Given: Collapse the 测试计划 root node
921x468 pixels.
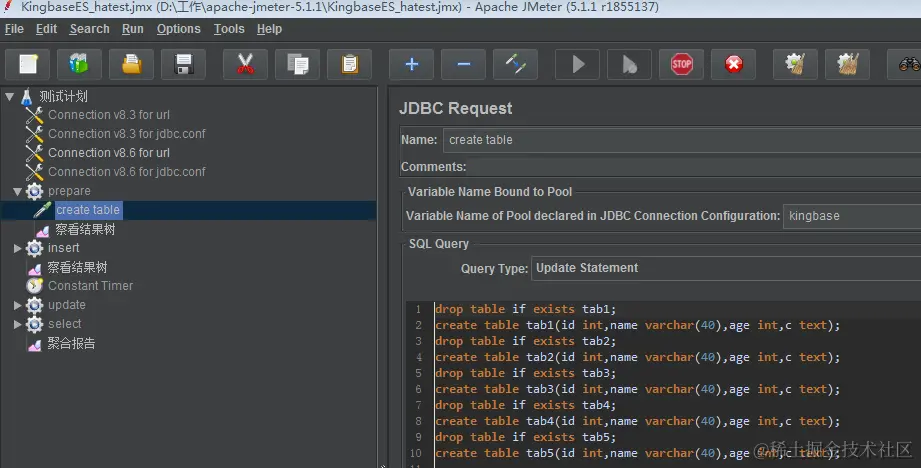Looking at the screenshot, I should point(9,96).
